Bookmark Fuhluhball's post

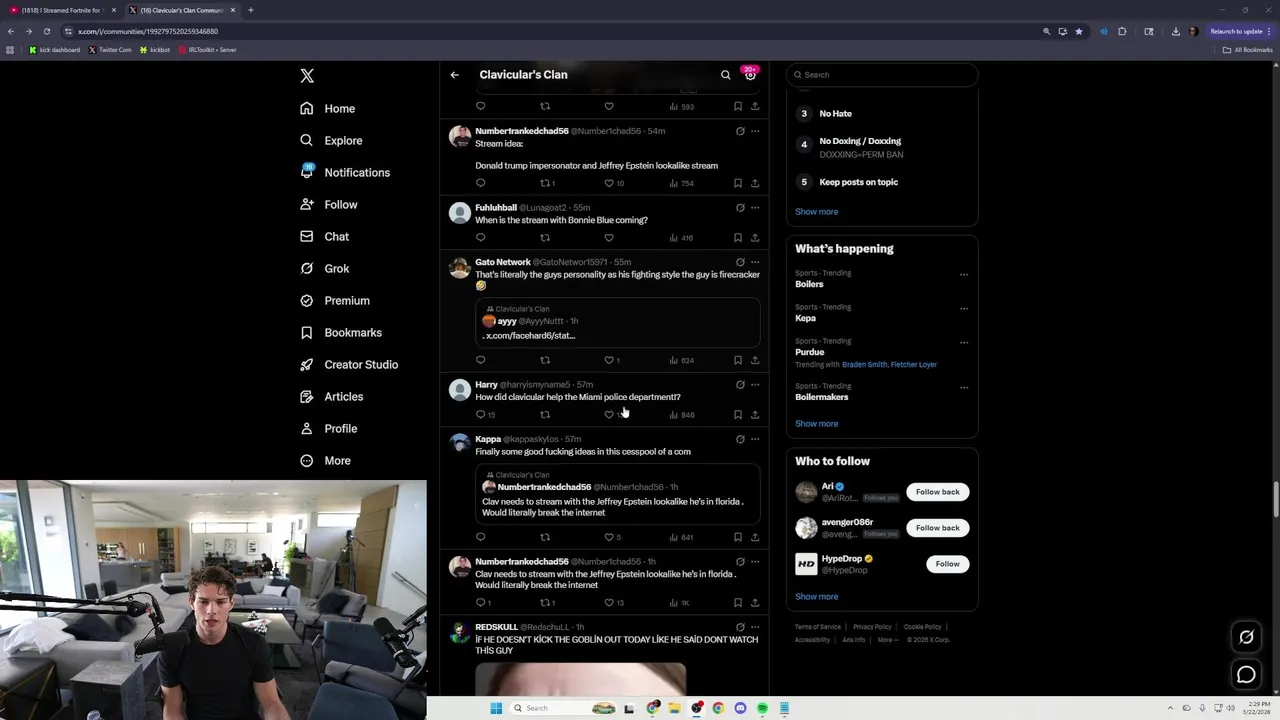(738, 238)
